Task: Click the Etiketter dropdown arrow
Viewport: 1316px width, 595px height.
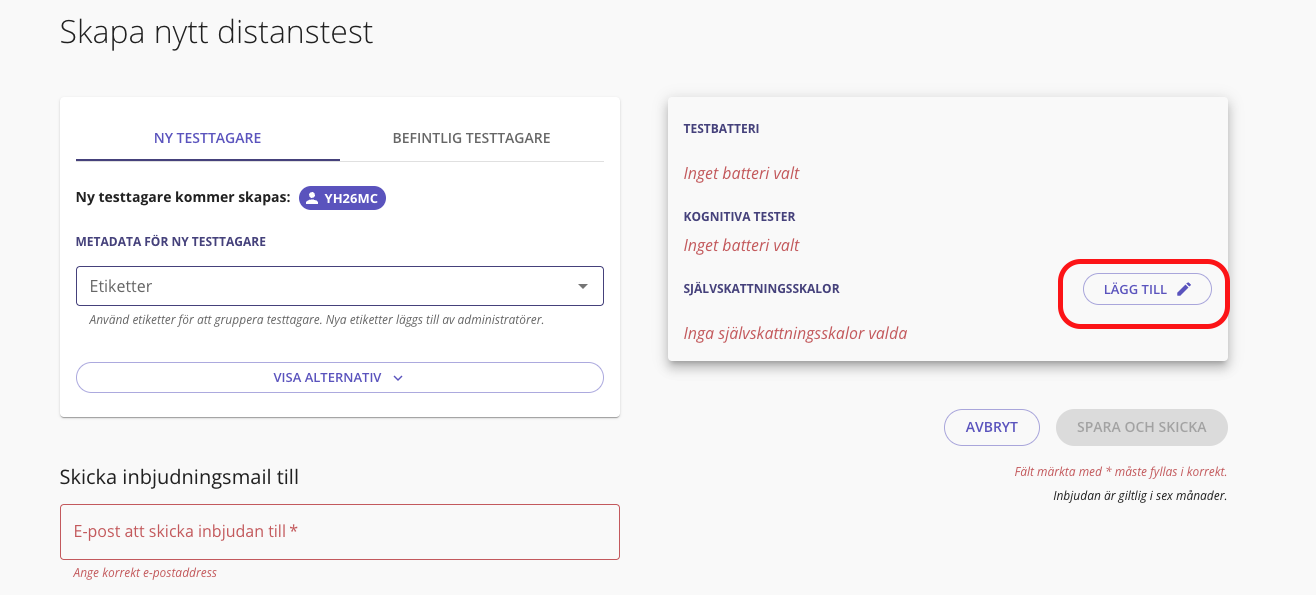Action: [x=583, y=287]
